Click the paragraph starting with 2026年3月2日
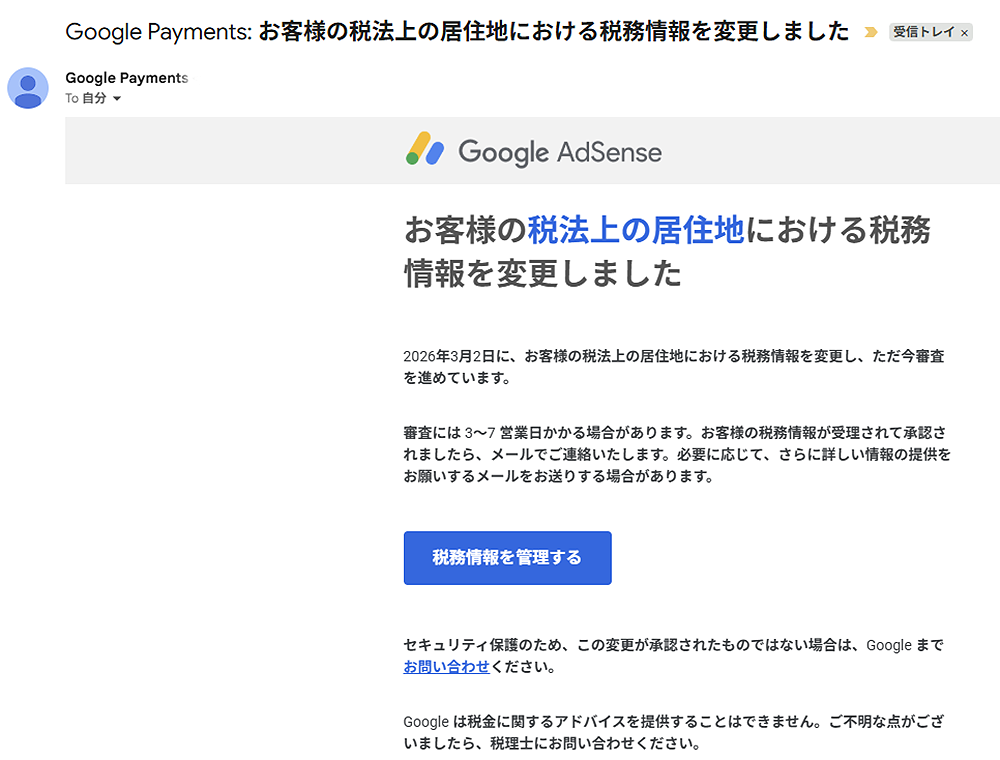This screenshot has height=760, width=1000. (x=673, y=367)
